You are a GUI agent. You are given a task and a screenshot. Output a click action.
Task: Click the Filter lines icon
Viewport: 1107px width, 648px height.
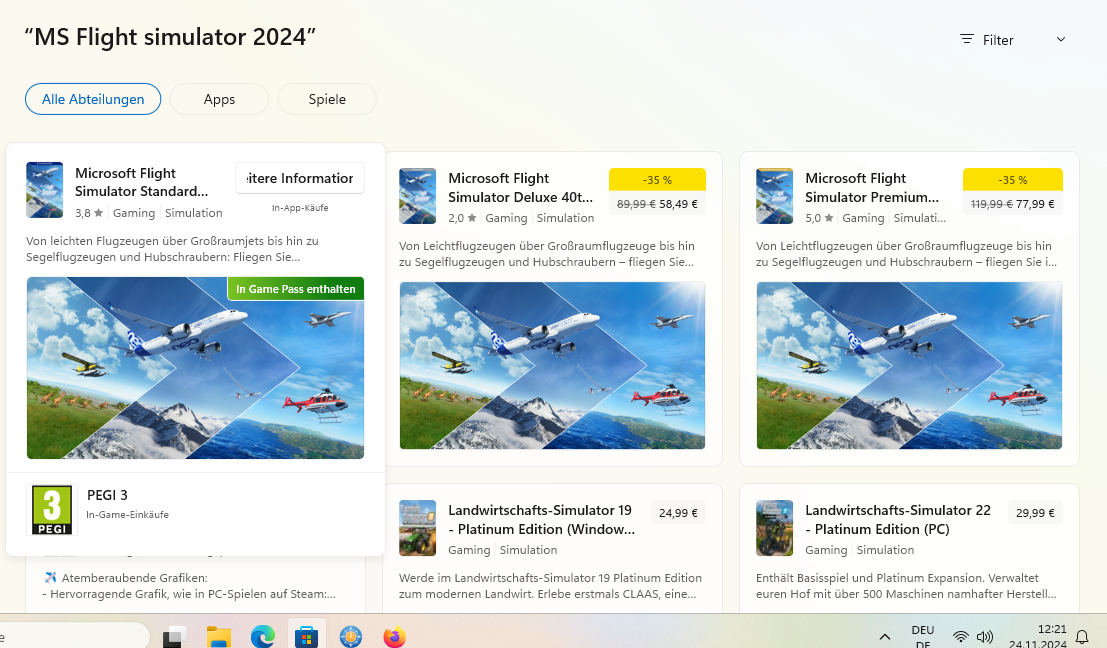pyautogui.click(x=967, y=40)
